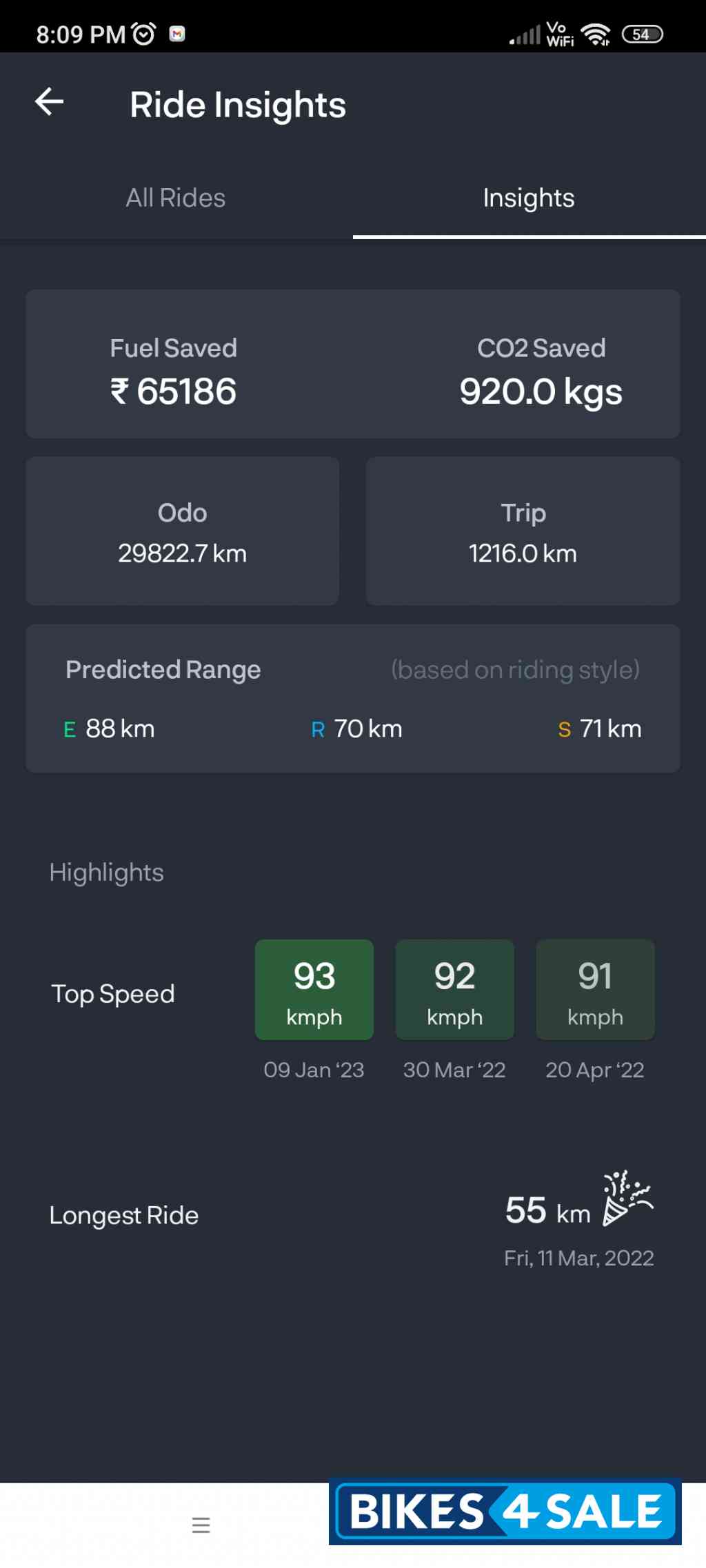The width and height of the screenshot is (706, 1568).
Task: Tap the battery level indicator
Action: pyautogui.click(x=642, y=34)
